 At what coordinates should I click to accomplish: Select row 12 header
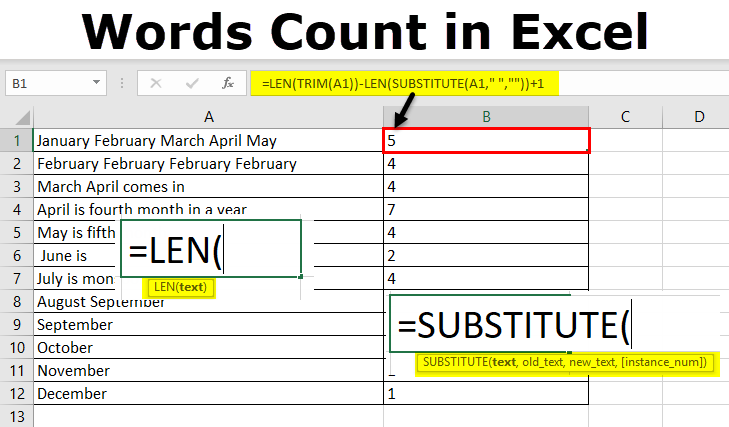tap(16, 394)
